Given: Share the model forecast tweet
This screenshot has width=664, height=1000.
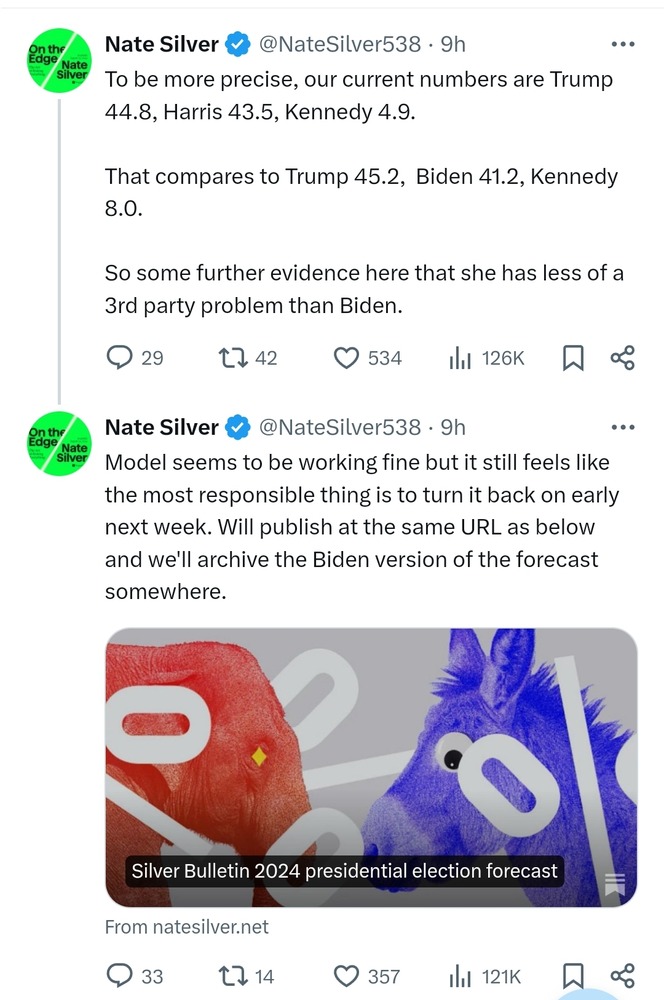Looking at the screenshot, I should pos(623,976).
